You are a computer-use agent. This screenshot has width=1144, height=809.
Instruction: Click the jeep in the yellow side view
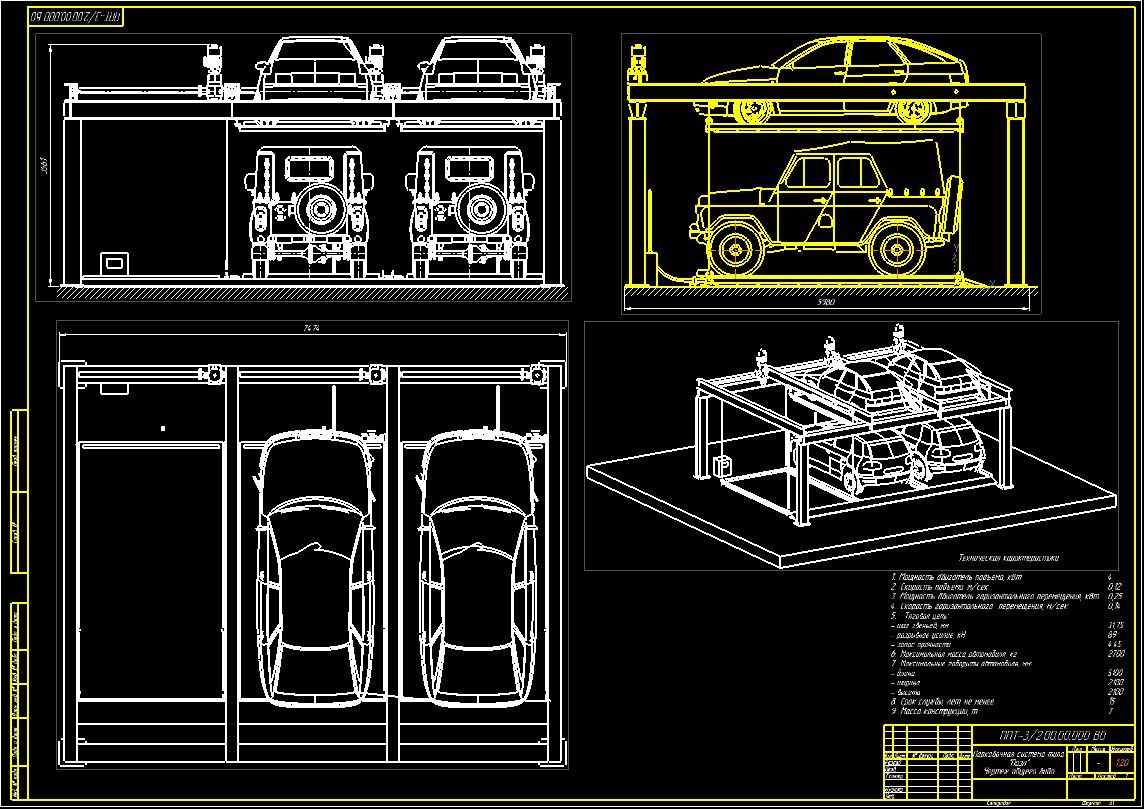827,215
